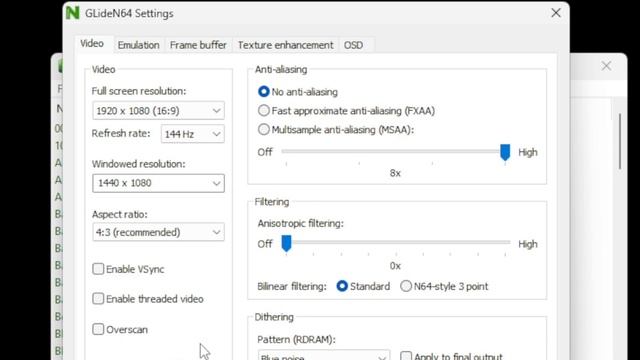Enable VSync checkbox

(x=98, y=269)
